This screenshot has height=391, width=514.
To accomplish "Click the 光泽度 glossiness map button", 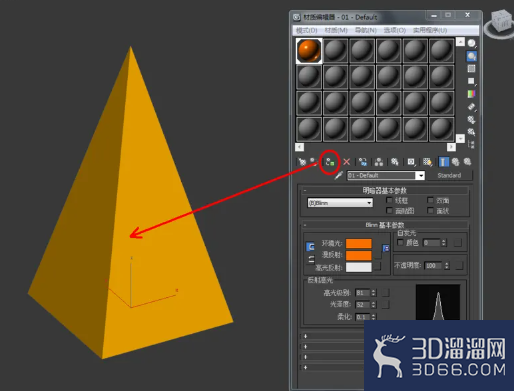I will pyautogui.click(x=386, y=304).
